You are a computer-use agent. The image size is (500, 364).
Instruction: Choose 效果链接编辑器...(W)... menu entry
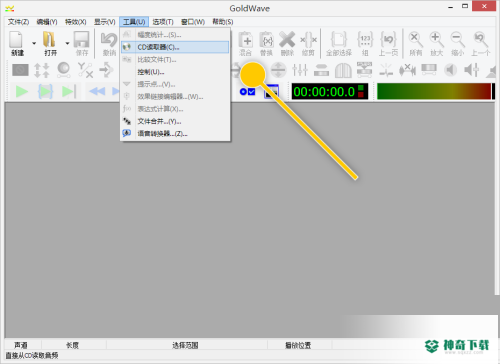point(175,97)
